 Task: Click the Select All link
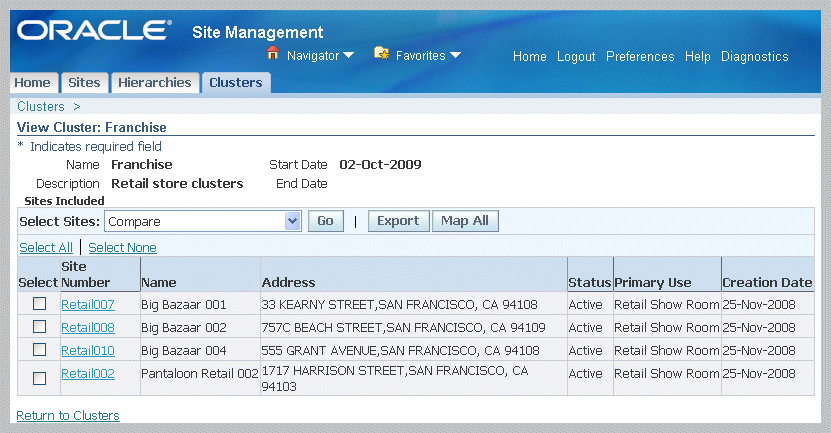tap(46, 248)
